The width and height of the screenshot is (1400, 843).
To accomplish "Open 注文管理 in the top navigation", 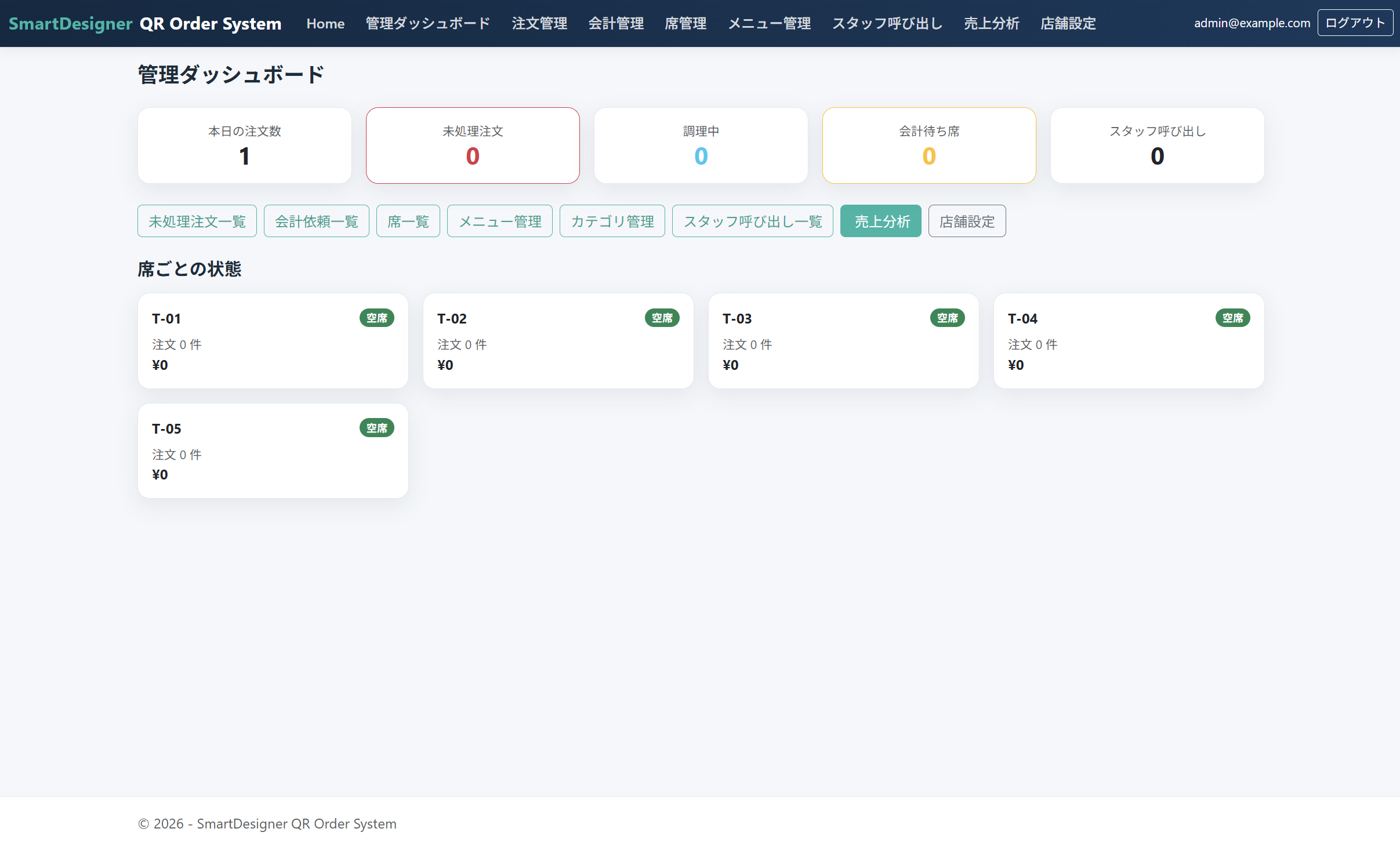I will 539,23.
